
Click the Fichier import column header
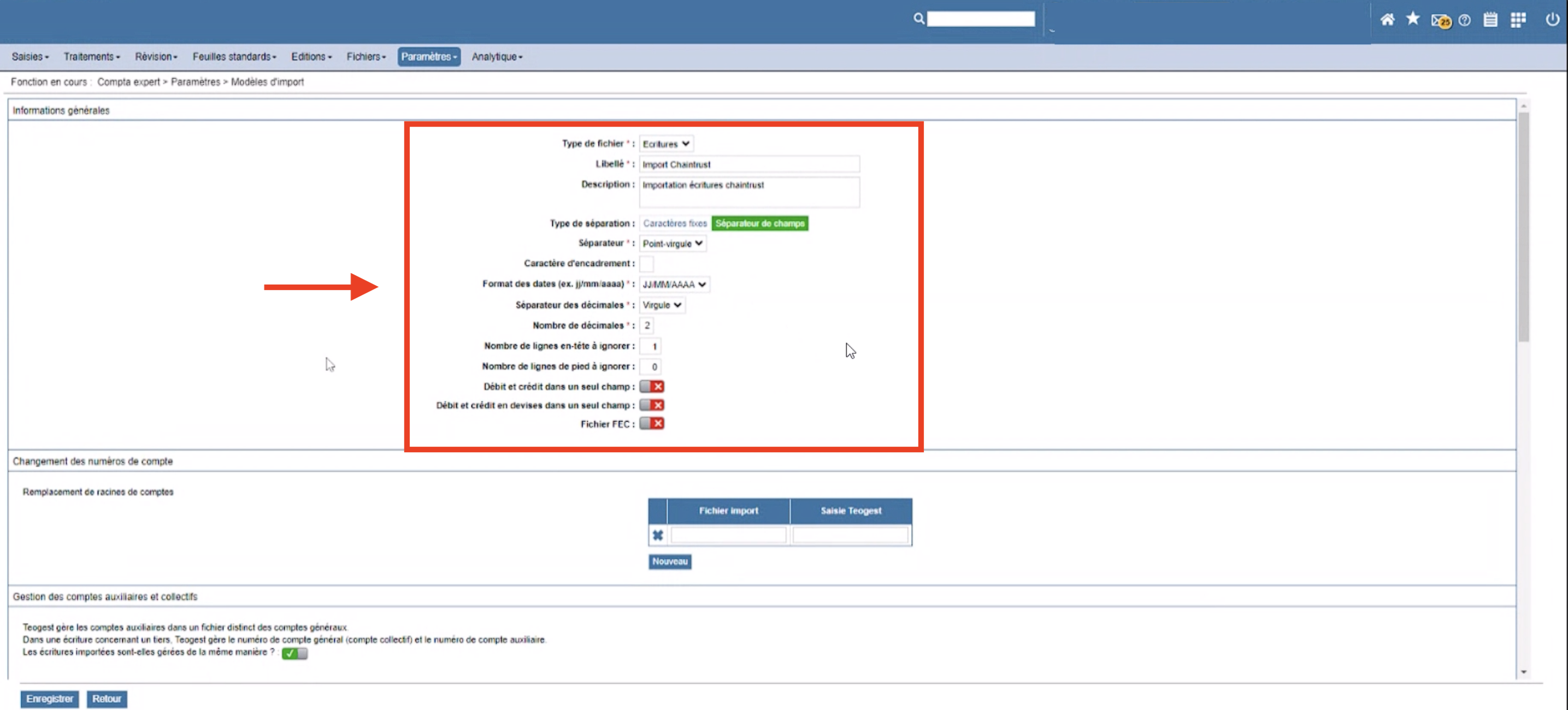(729, 511)
